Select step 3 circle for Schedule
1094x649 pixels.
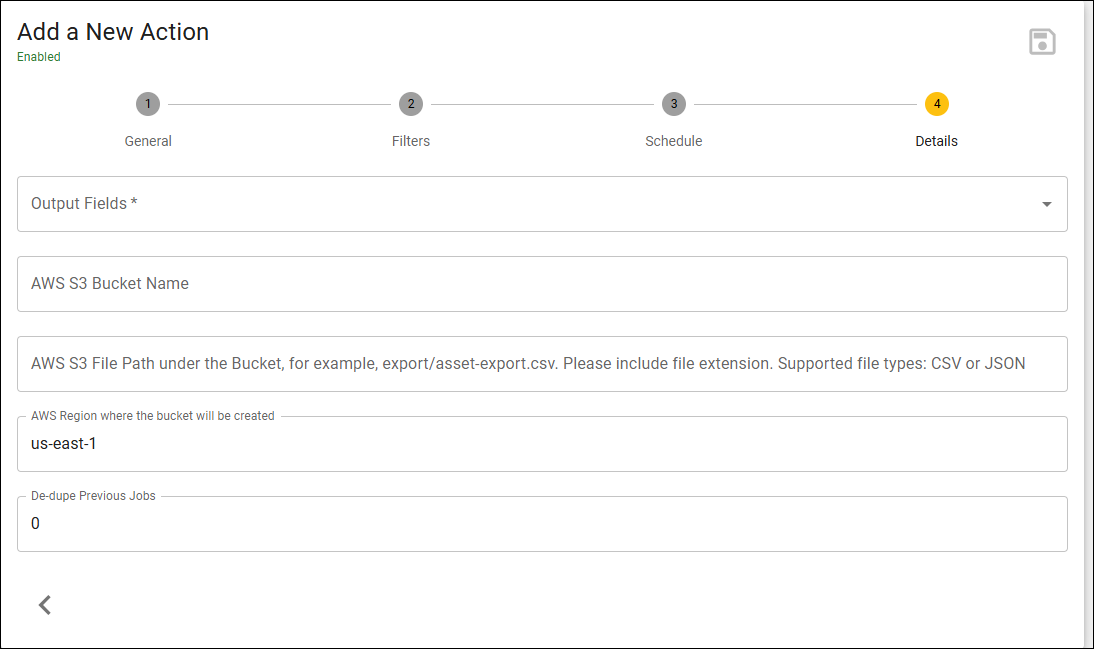[x=674, y=104]
